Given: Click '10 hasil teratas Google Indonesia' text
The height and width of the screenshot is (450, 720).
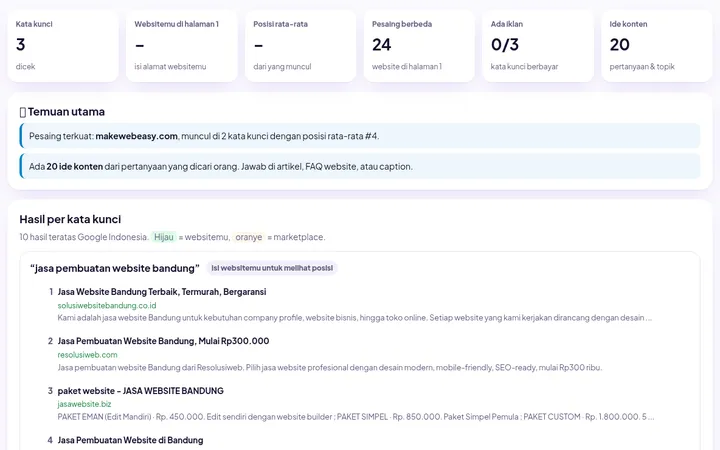Looking at the screenshot, I should [84, 237].
